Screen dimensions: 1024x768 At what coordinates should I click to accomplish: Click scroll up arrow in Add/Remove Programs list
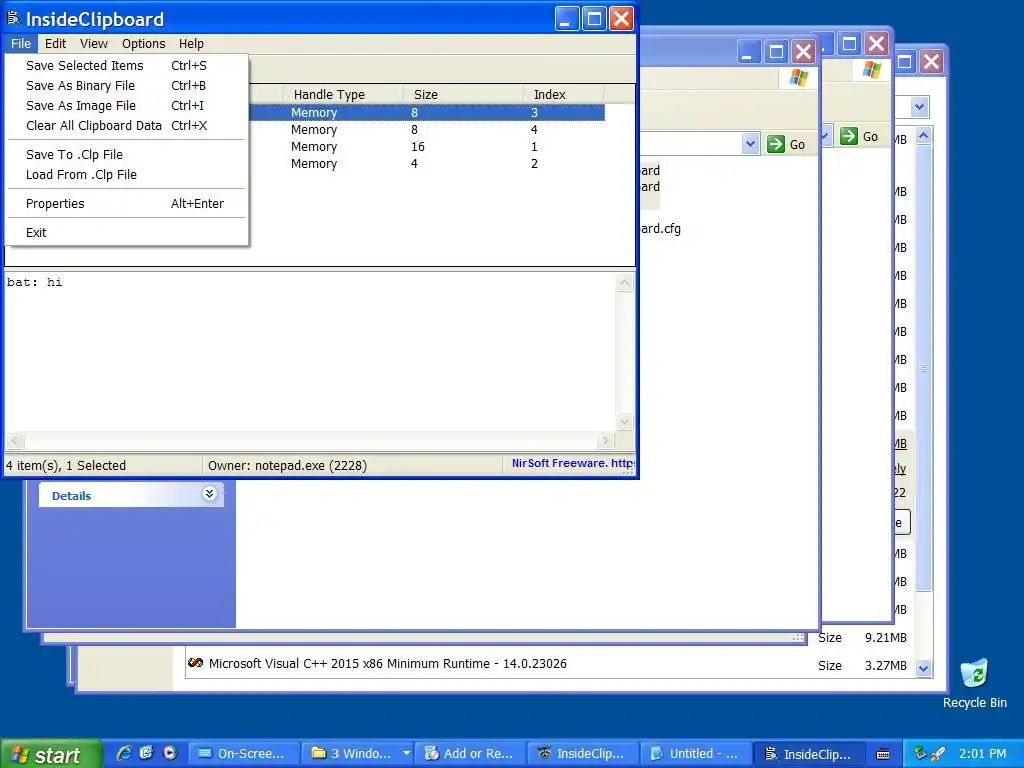[x=923, y=136]
